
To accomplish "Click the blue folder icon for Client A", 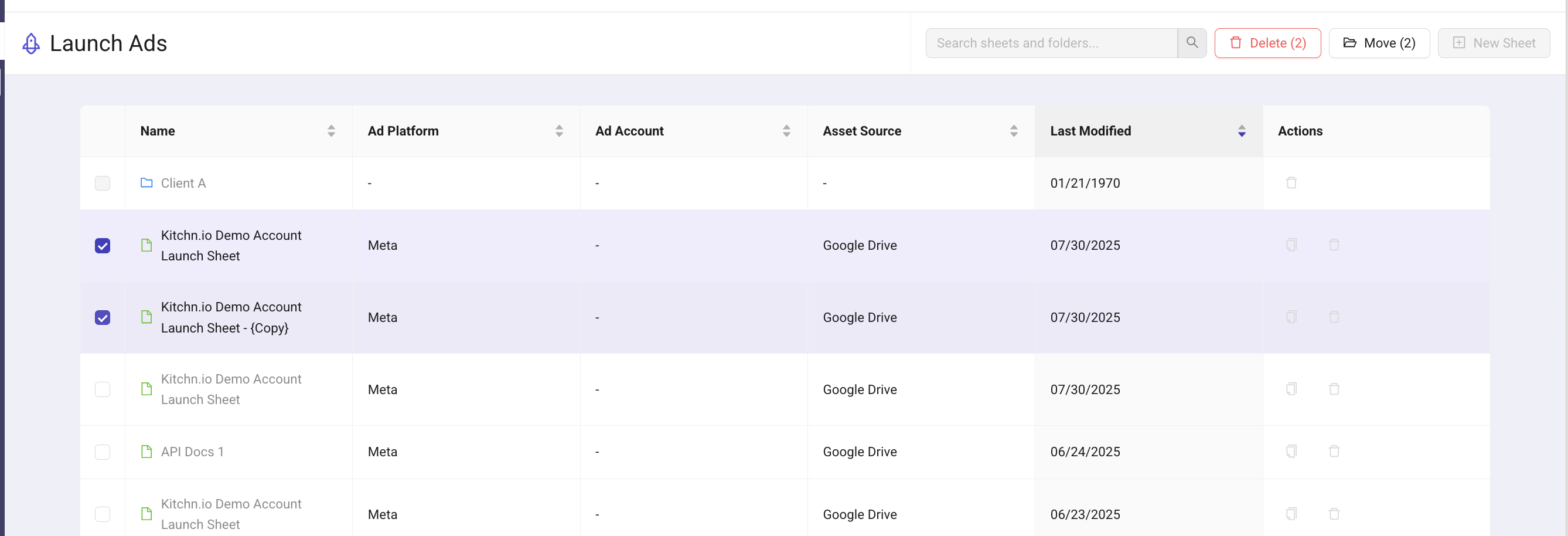I will click(x=146, y=183).
